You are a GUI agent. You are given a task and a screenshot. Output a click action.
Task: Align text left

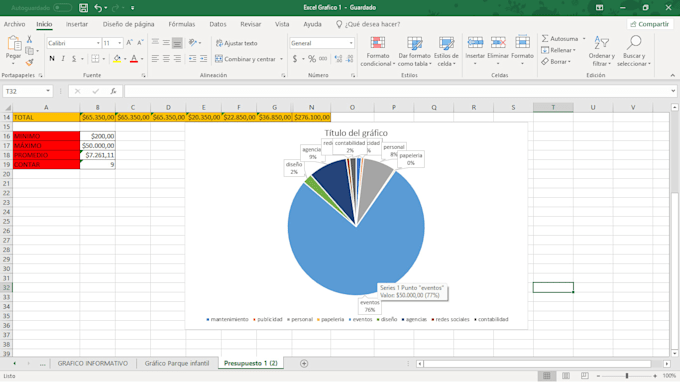pos(155,59)
